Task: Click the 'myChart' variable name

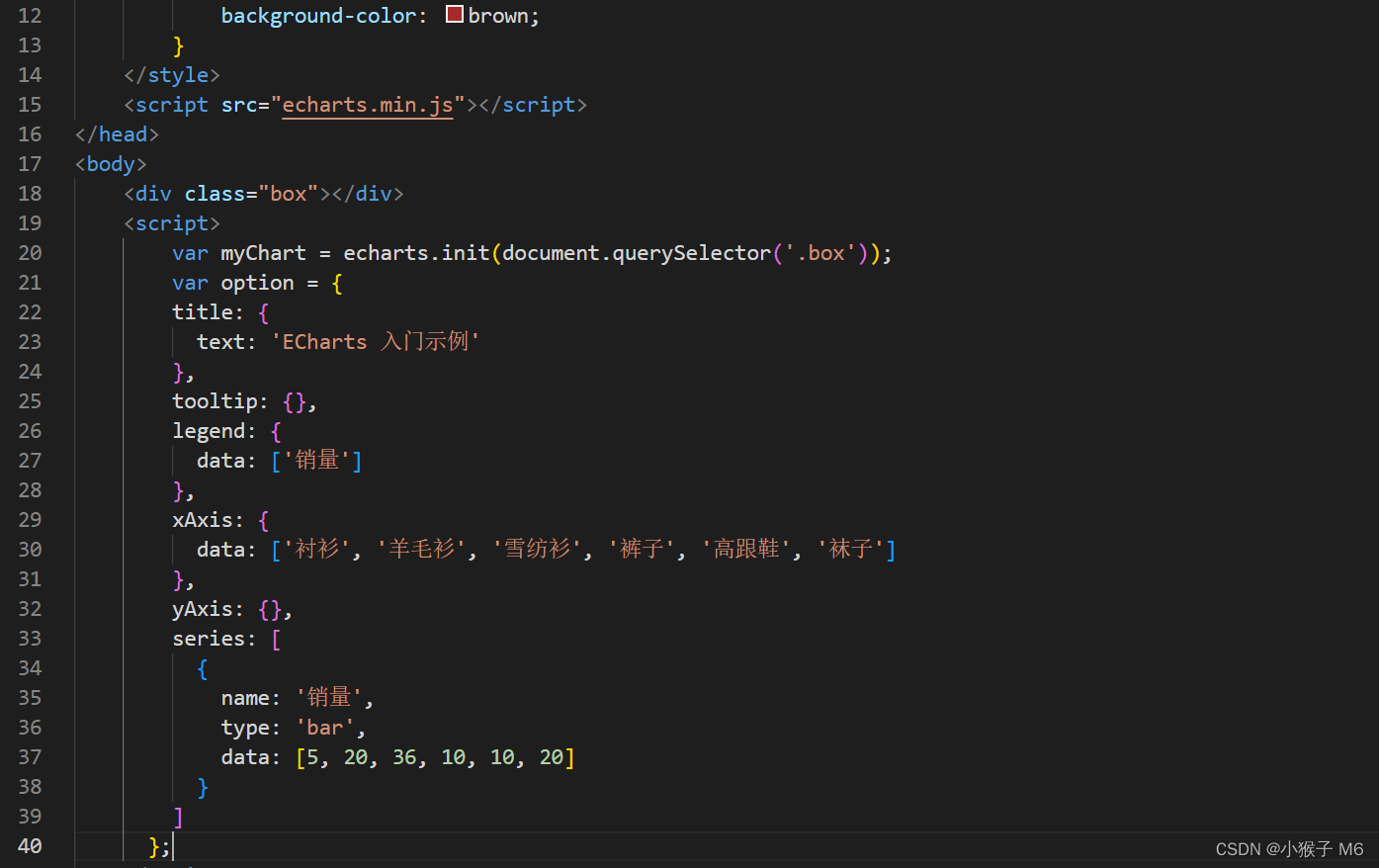Action: coord(263,253)
